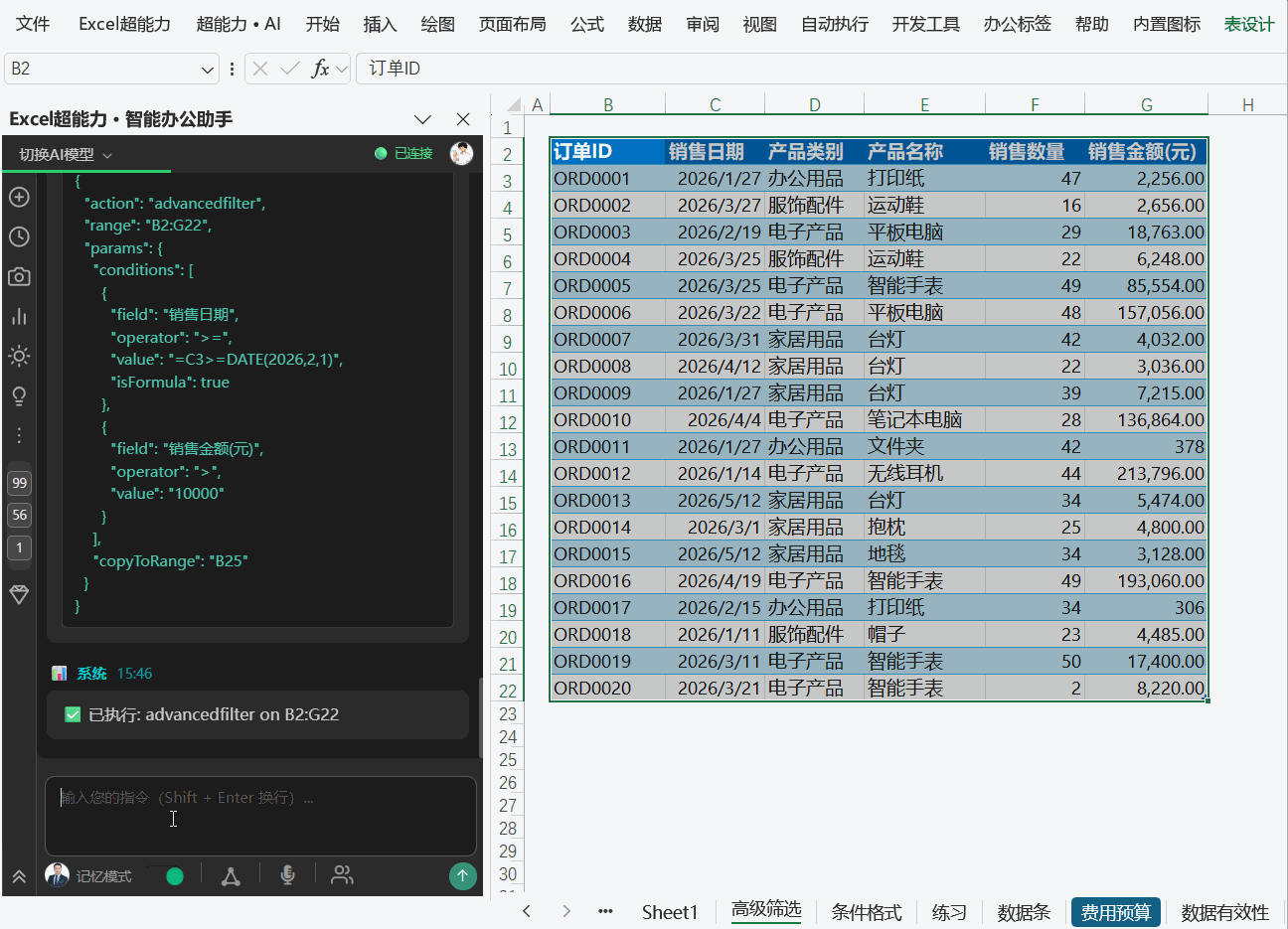Click the microphone voice input icon
Viewport: 1288px width, 929px height.
click(287, 875)
